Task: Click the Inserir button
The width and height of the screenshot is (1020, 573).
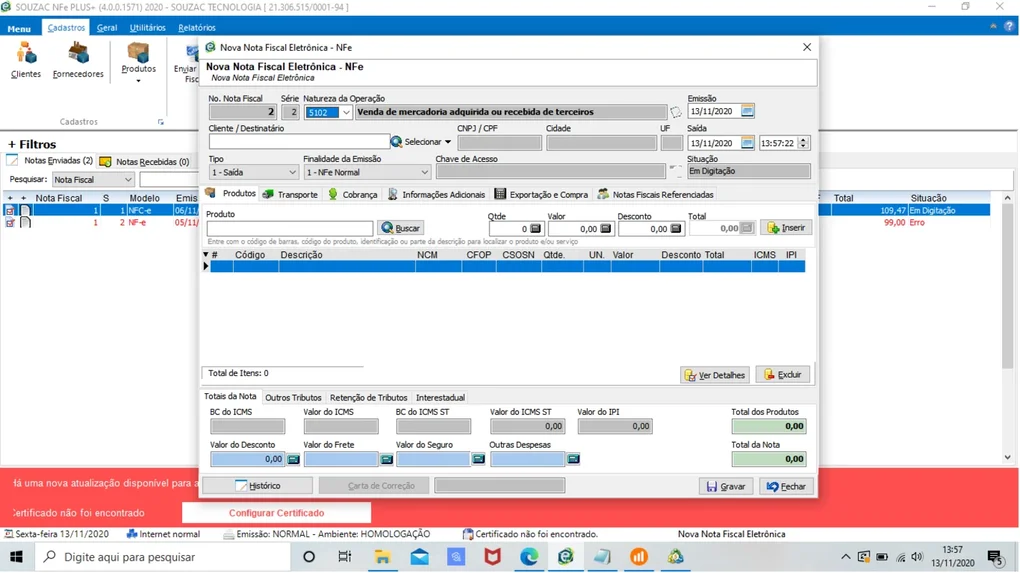Action: pos(786,228)
